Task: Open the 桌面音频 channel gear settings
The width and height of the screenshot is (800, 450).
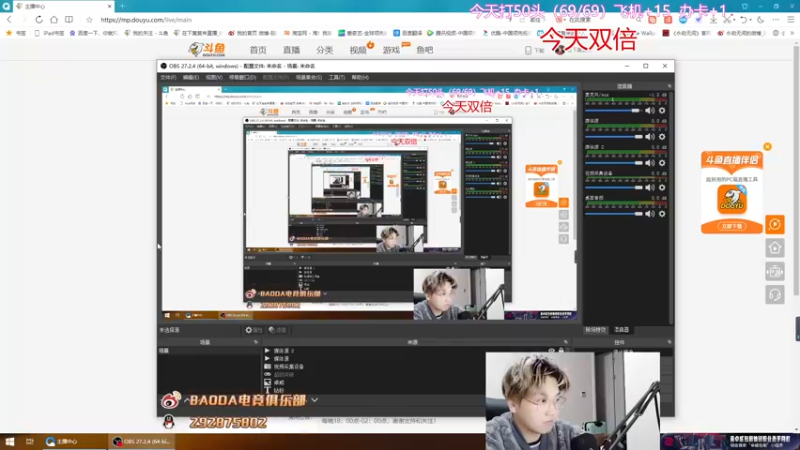Action: (x=662, y=214)
